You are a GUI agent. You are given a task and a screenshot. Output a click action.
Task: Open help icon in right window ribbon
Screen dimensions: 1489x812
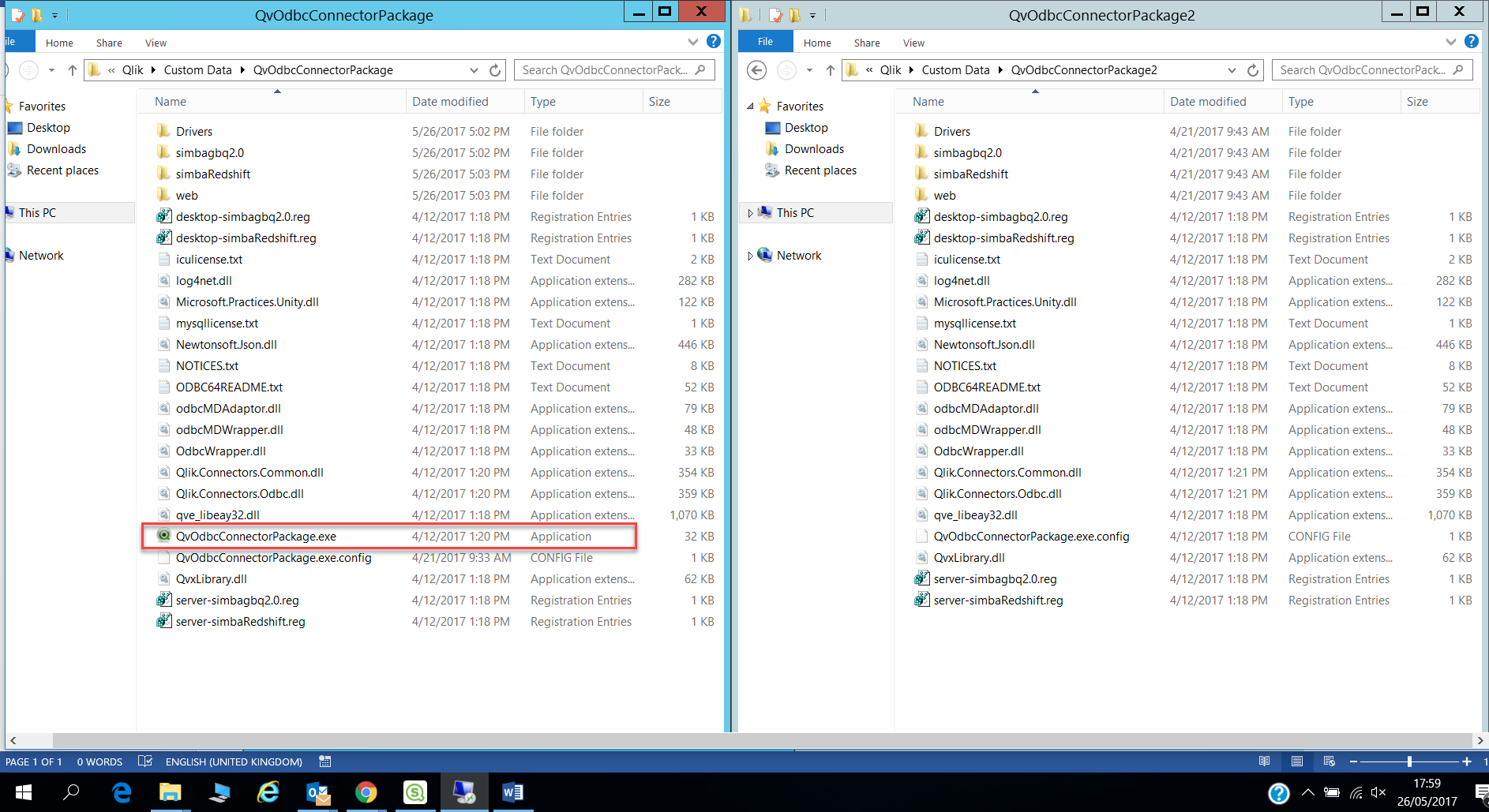[x=1472, y=41]
